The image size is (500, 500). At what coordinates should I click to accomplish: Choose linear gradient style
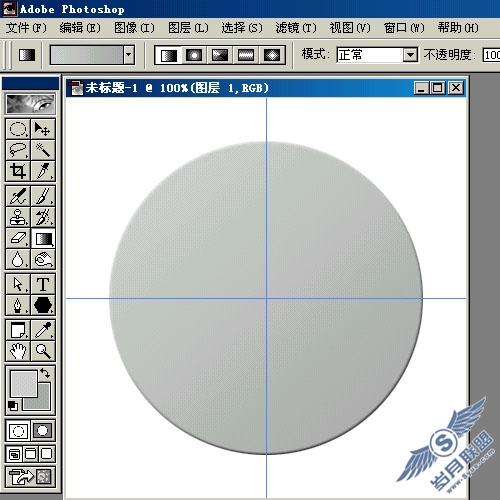point(169,55)
